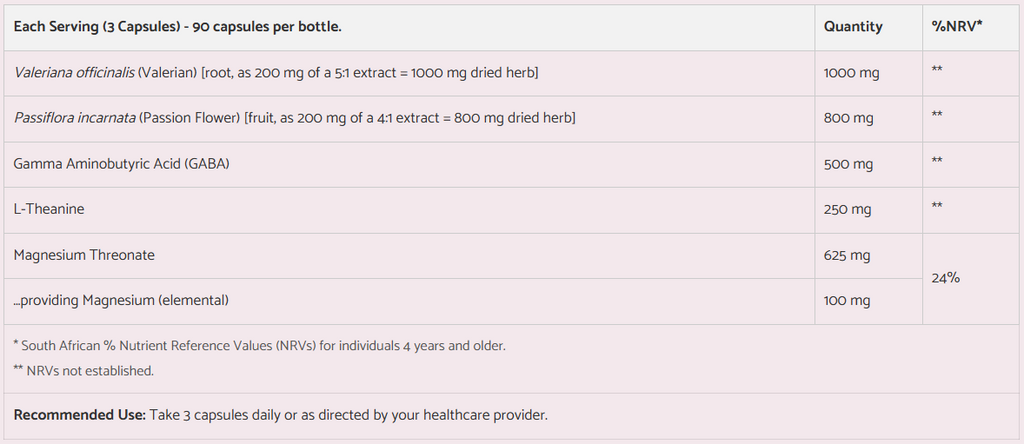Click the 250 mg quantity value
This screenshot has width=1024, height=444.
[848, 209]
